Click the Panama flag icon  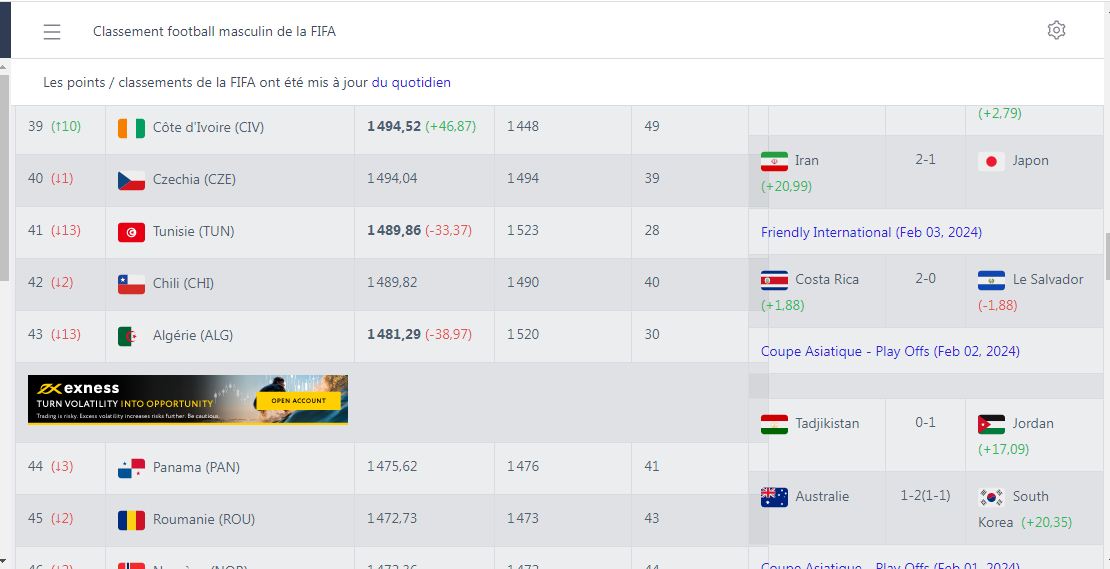(x=131, y=468)
